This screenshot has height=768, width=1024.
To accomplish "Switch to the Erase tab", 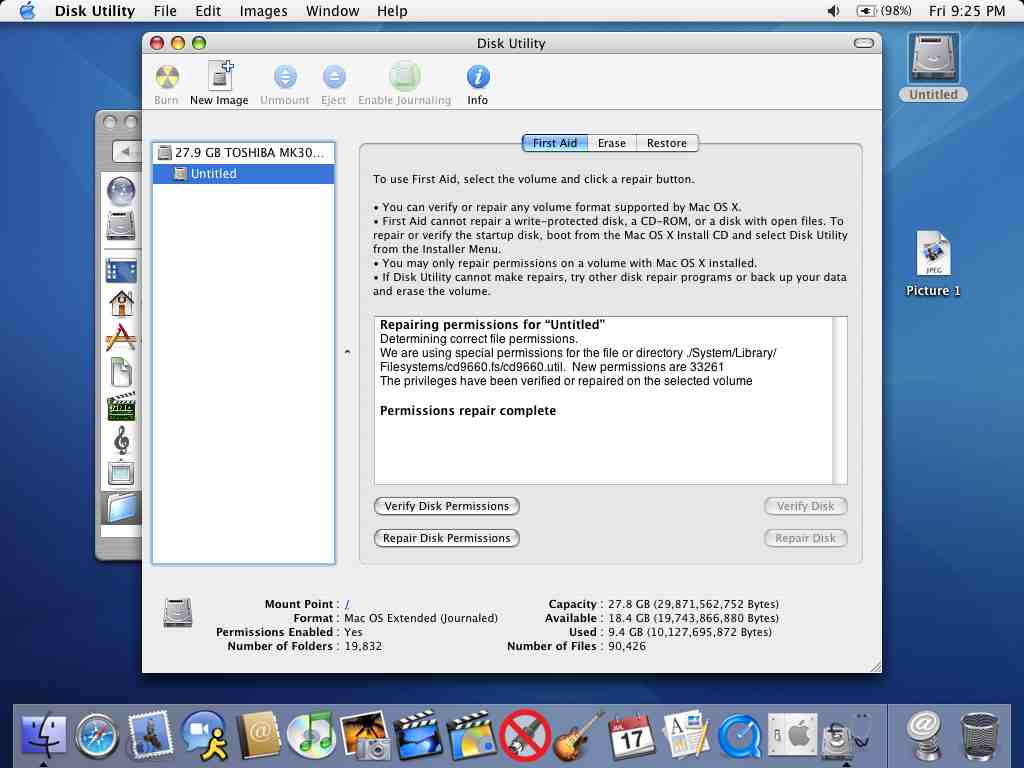I will [x=612, y=143].
